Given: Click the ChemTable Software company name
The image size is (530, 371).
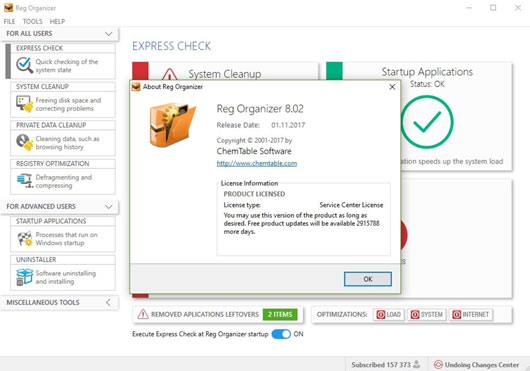Looking at the screenshot, I should (x=254, y=151).
